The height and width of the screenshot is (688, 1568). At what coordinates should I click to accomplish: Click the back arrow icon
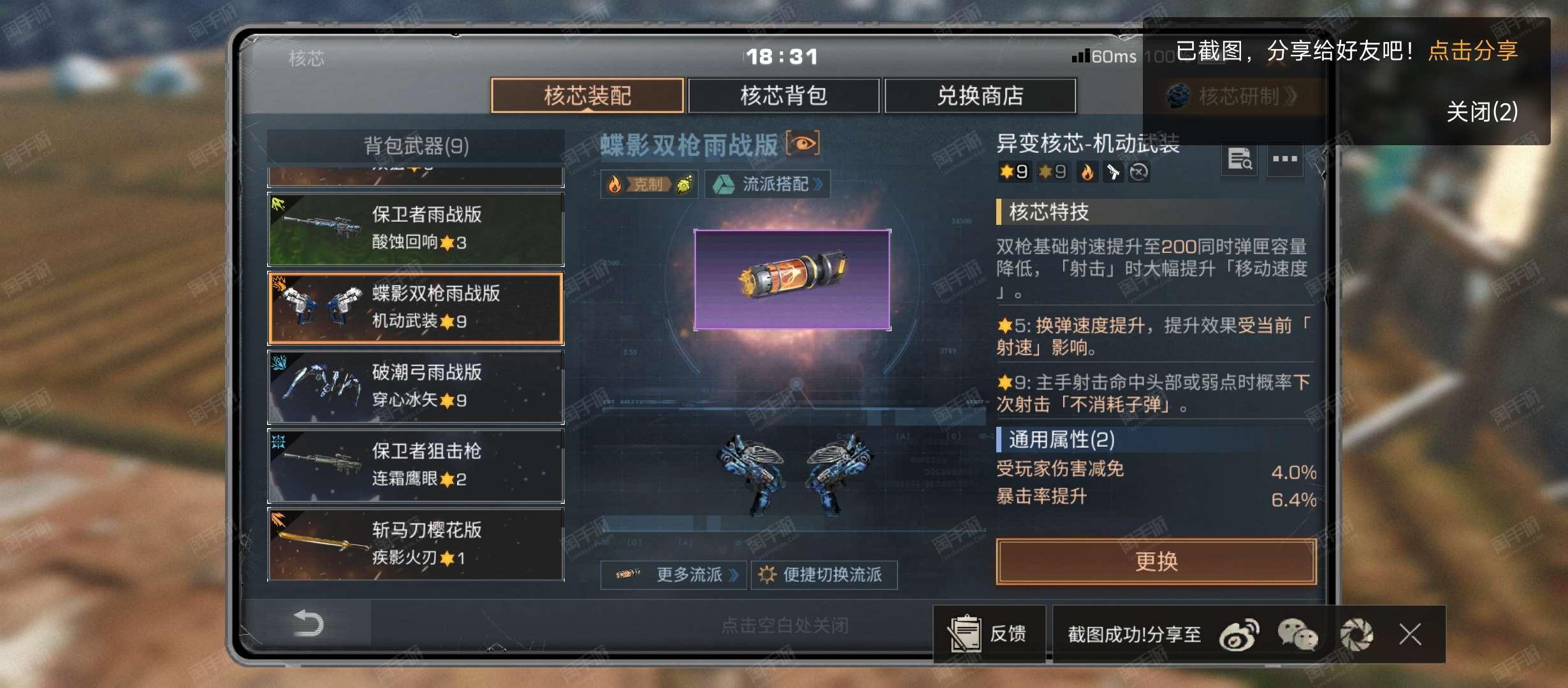coord(309,623)
